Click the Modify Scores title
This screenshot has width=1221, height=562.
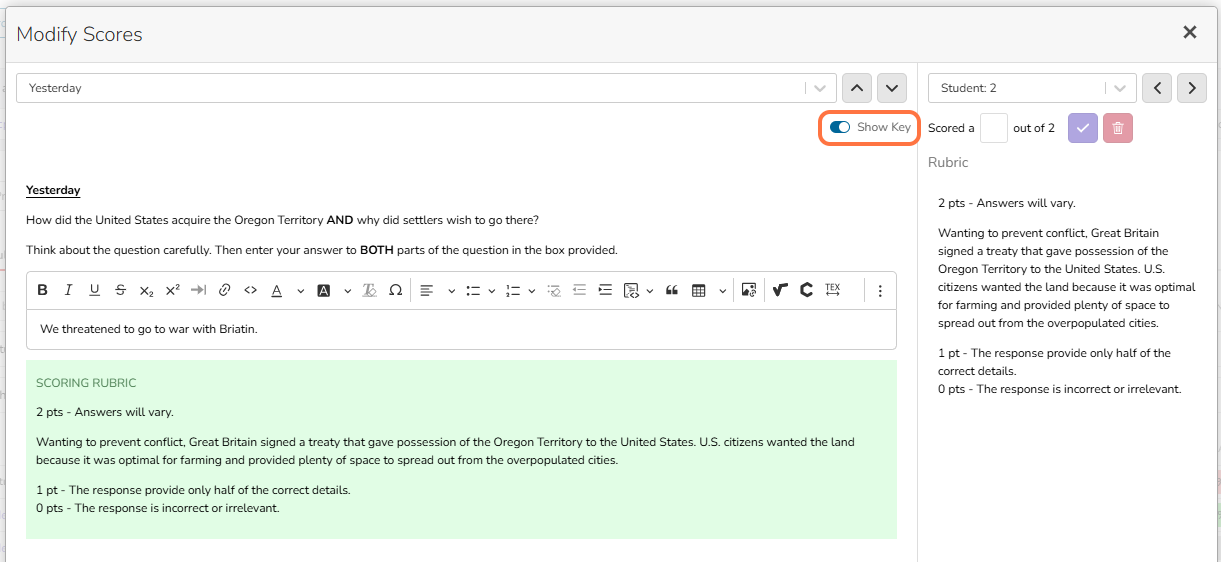point(79,34)
